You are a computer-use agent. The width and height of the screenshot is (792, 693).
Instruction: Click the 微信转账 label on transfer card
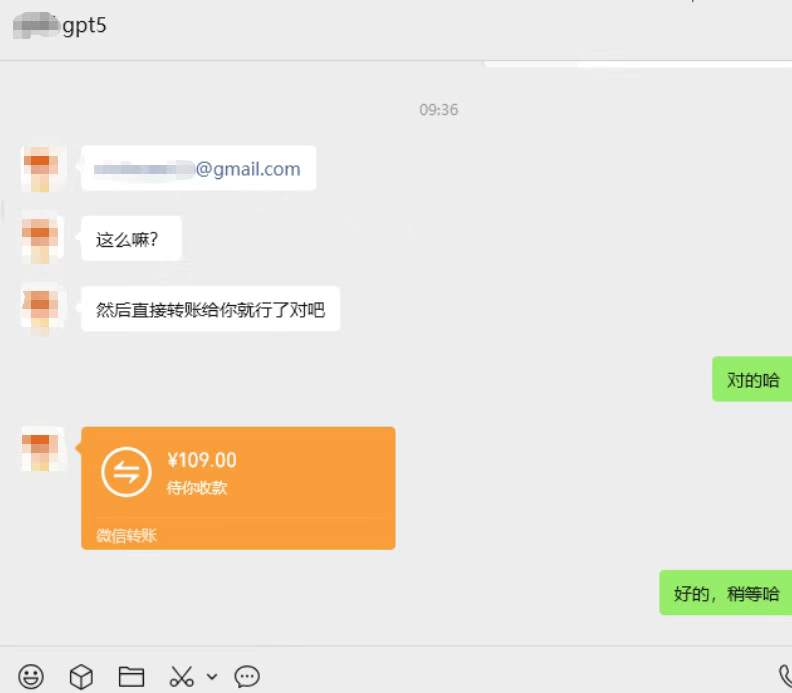click(x=127, y=535)
